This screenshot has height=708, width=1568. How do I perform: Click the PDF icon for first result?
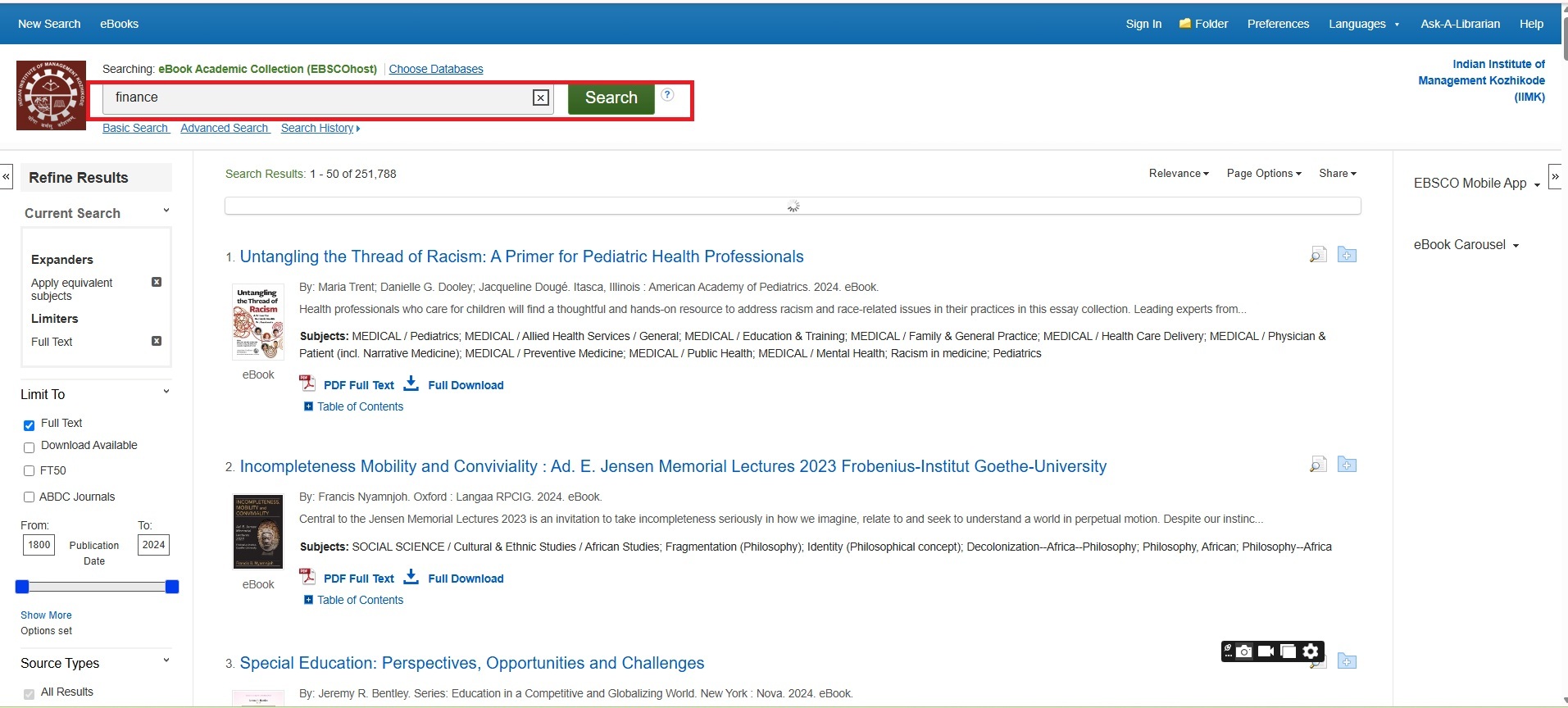tap(307, 383)
